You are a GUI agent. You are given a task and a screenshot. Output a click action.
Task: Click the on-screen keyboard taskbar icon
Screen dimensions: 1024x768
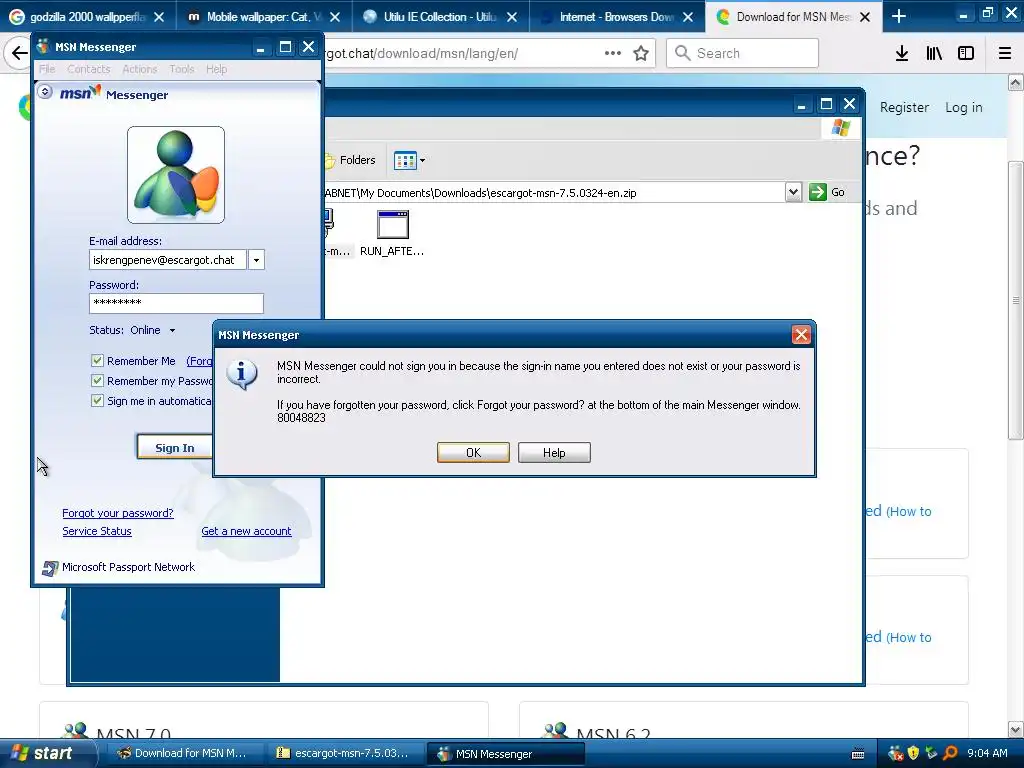[858, 754]
